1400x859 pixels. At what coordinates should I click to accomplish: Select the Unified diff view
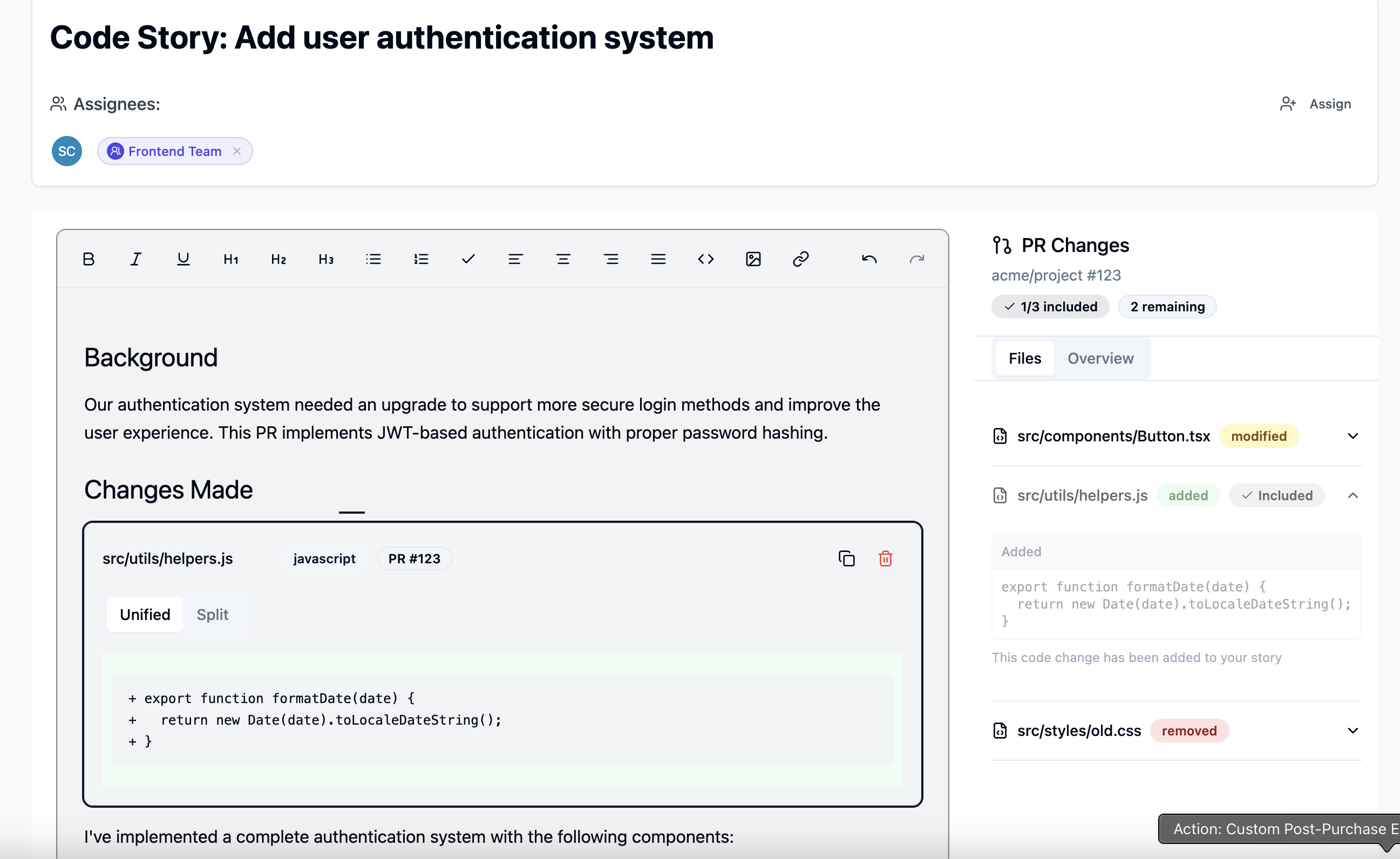(145, 614)
